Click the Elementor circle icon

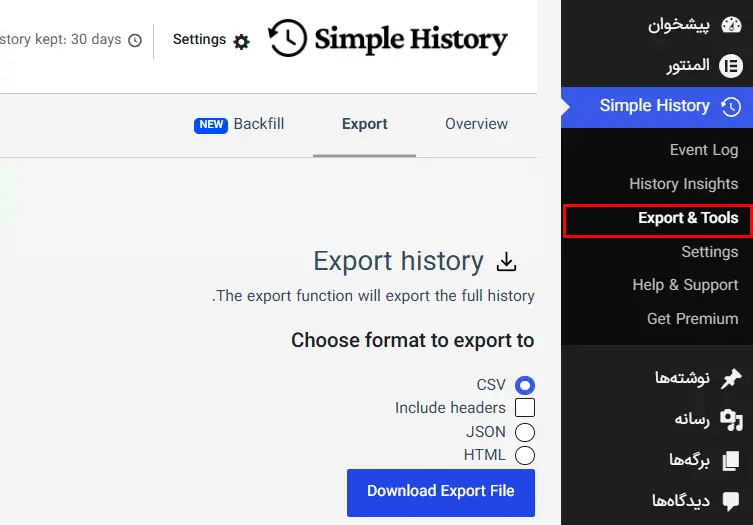tap(730, 66)
